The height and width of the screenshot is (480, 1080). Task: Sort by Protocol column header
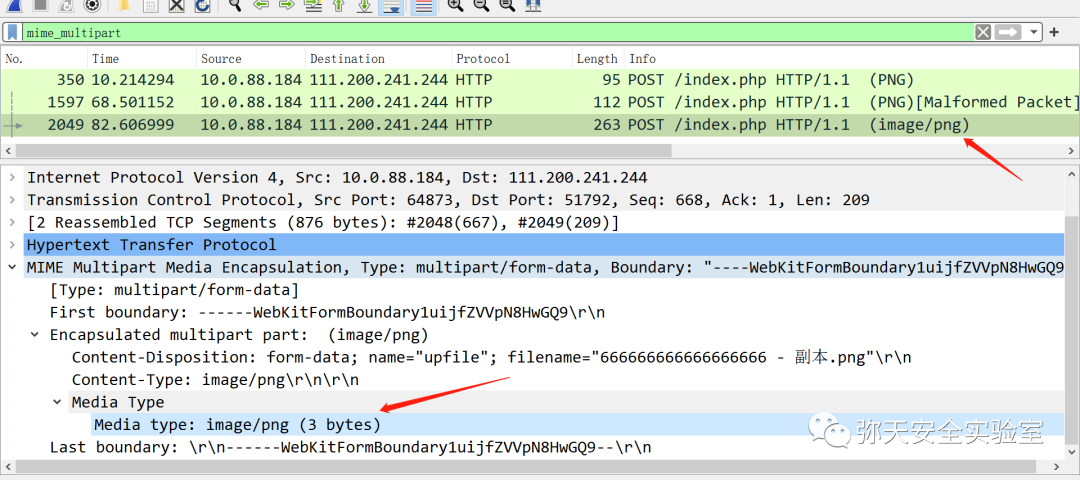point(512,59)
